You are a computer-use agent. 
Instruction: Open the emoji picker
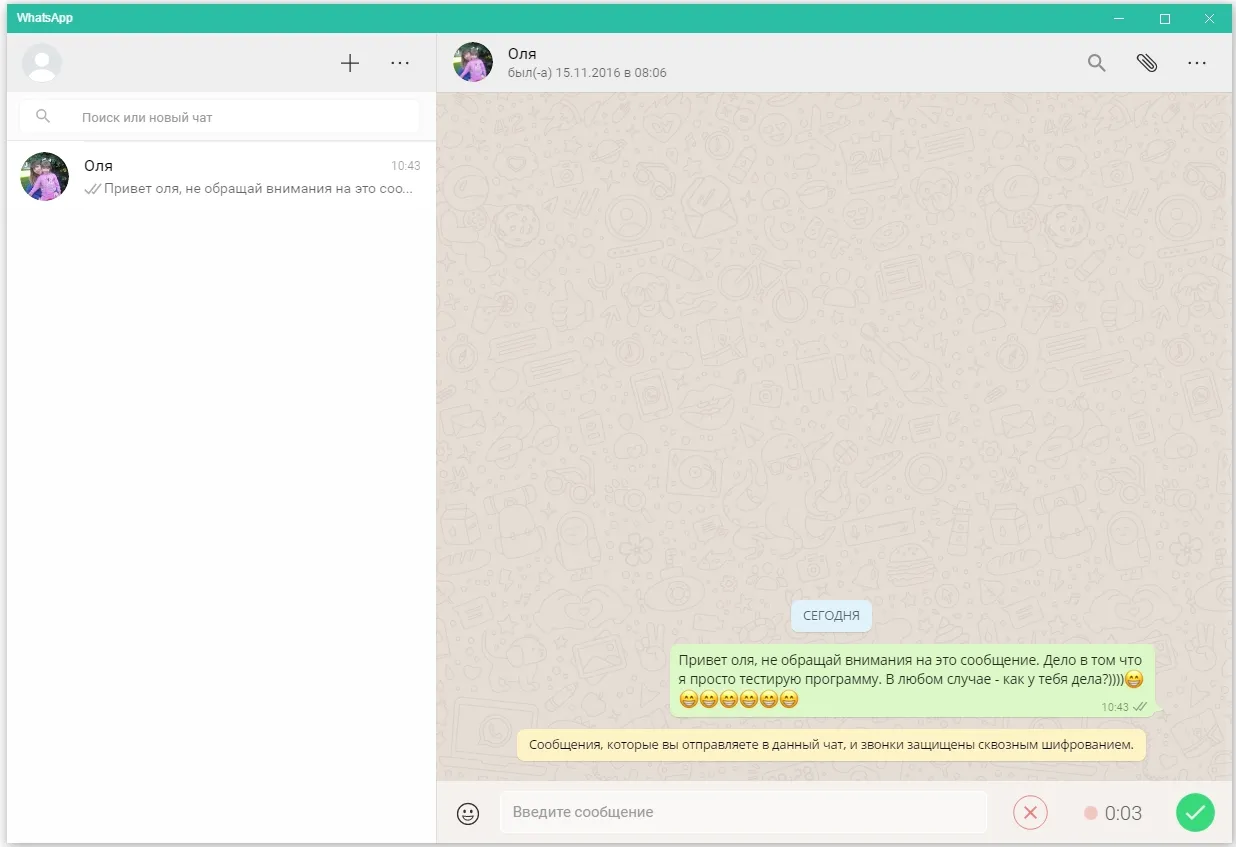[x=468, y=813]
